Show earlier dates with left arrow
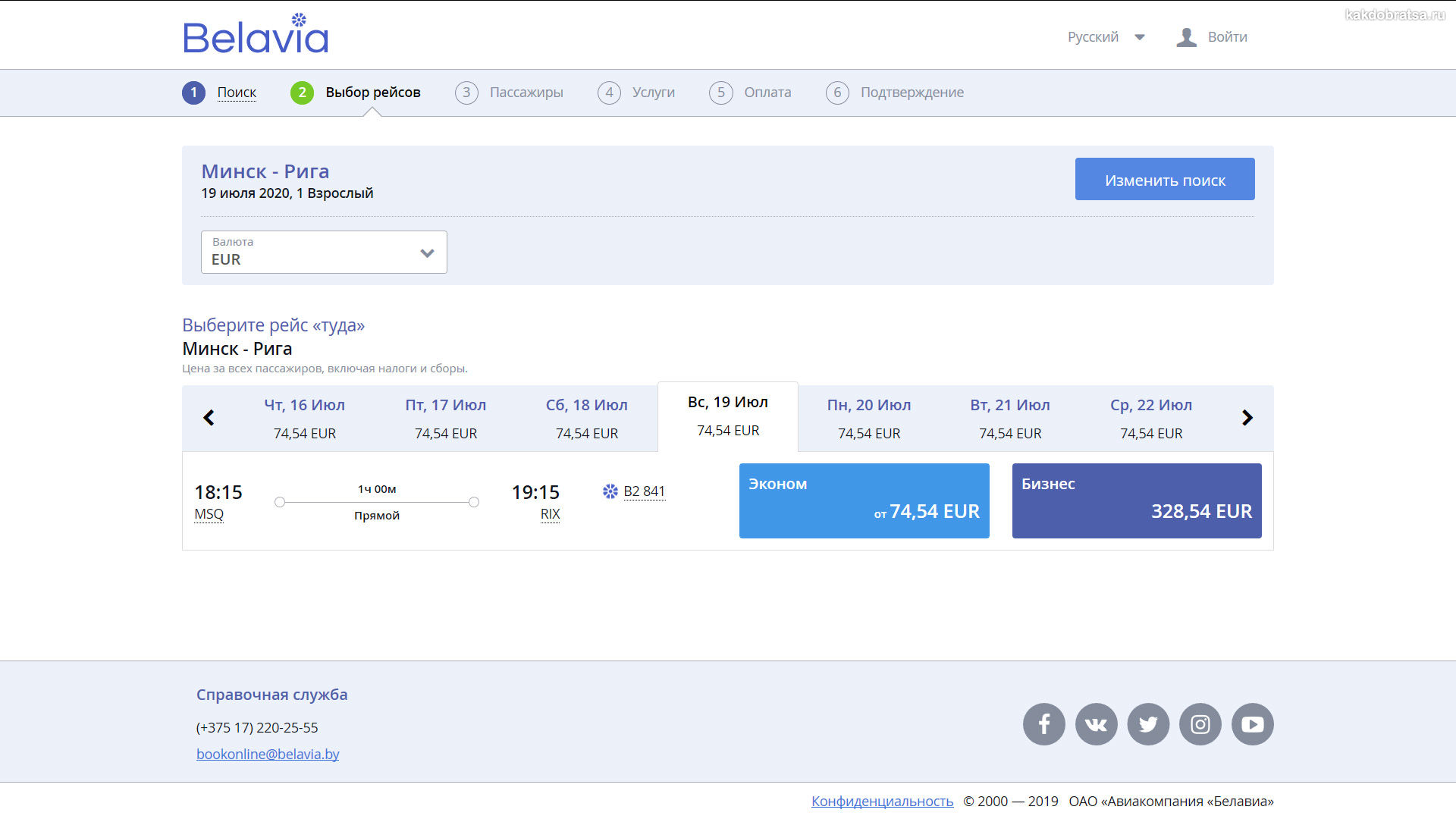The image size is (1456, 819). coord(209,418)
